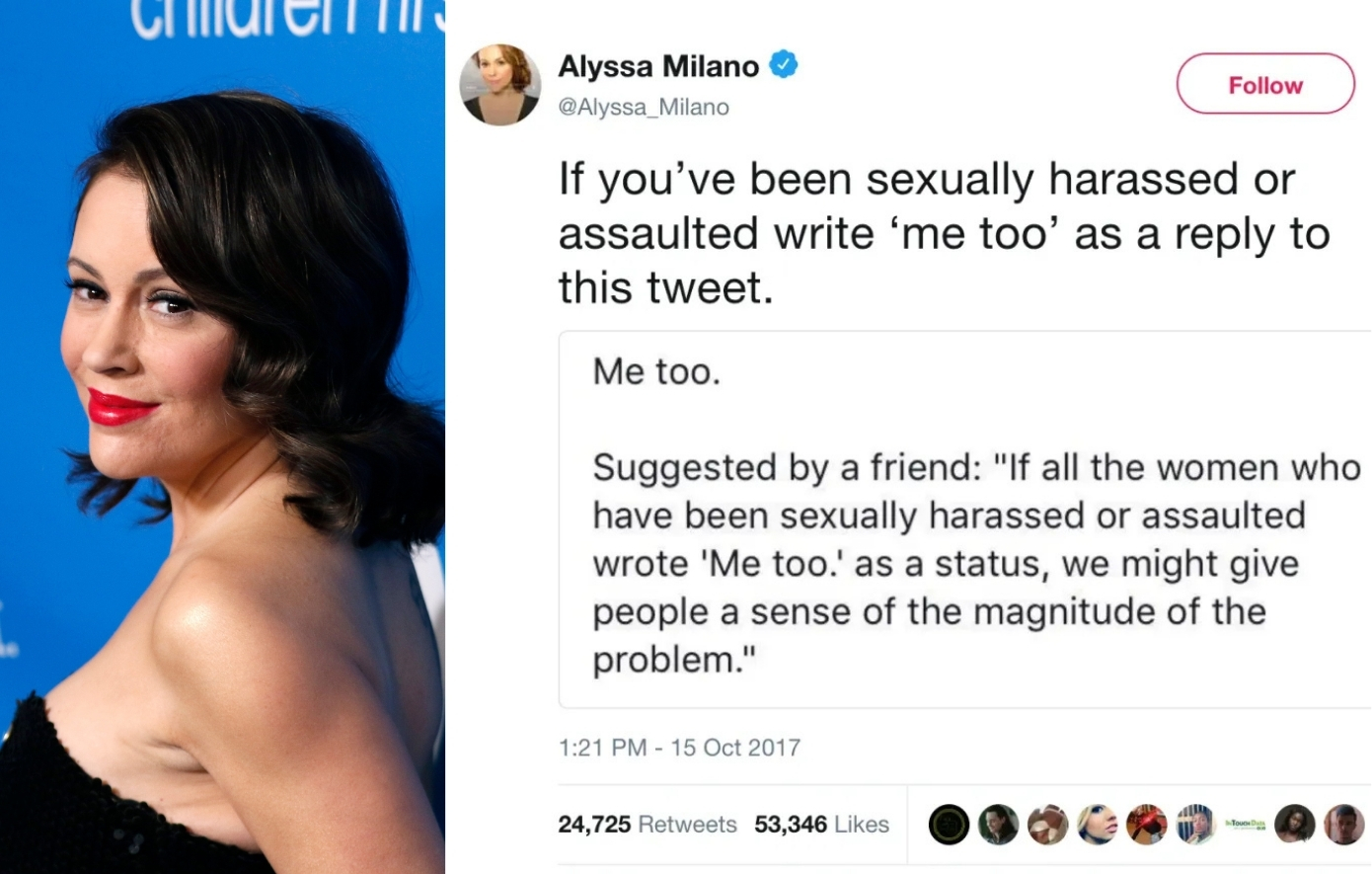Open the brown-and-white blurry liker avatar
The width and height of the screenshot is (1372, 874).
(x=1048, y=825)
